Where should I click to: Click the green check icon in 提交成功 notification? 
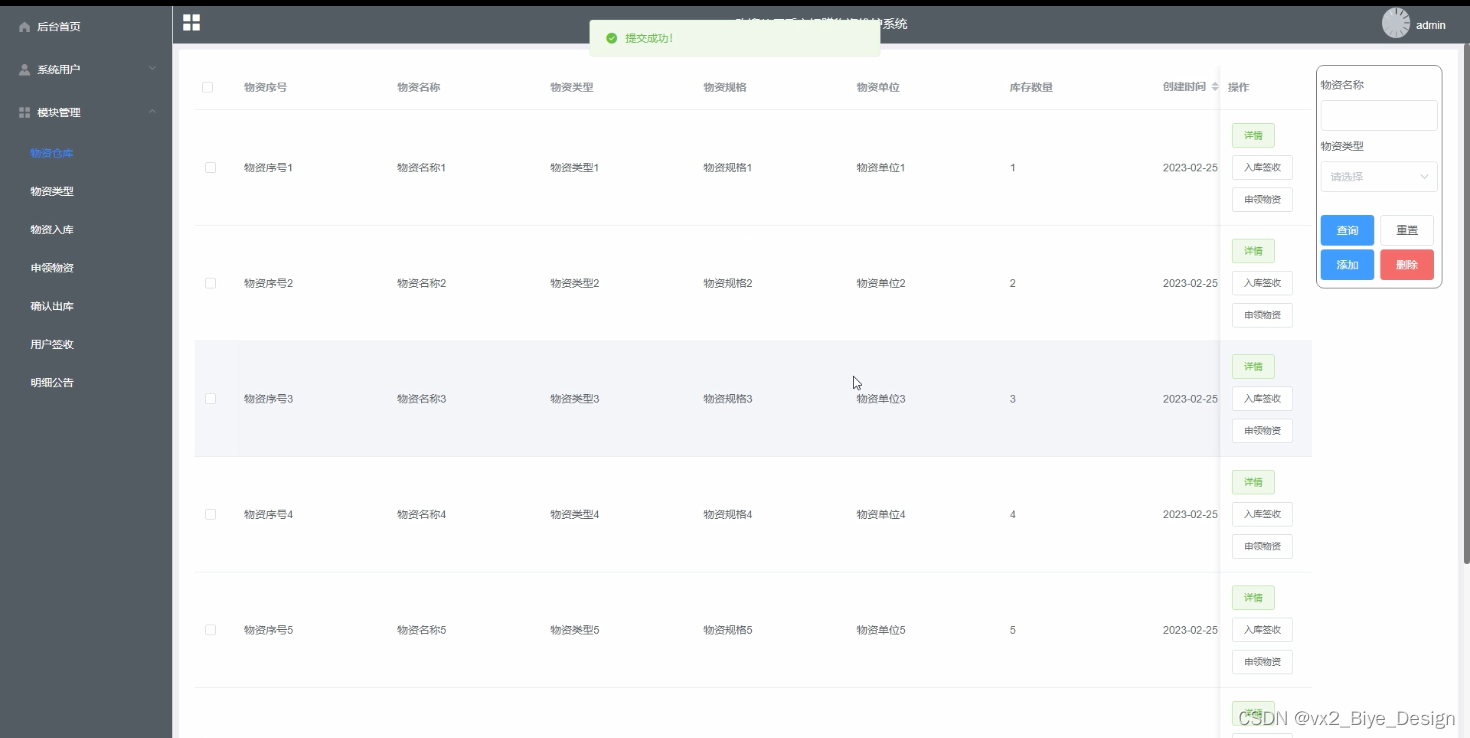(611, 38)
